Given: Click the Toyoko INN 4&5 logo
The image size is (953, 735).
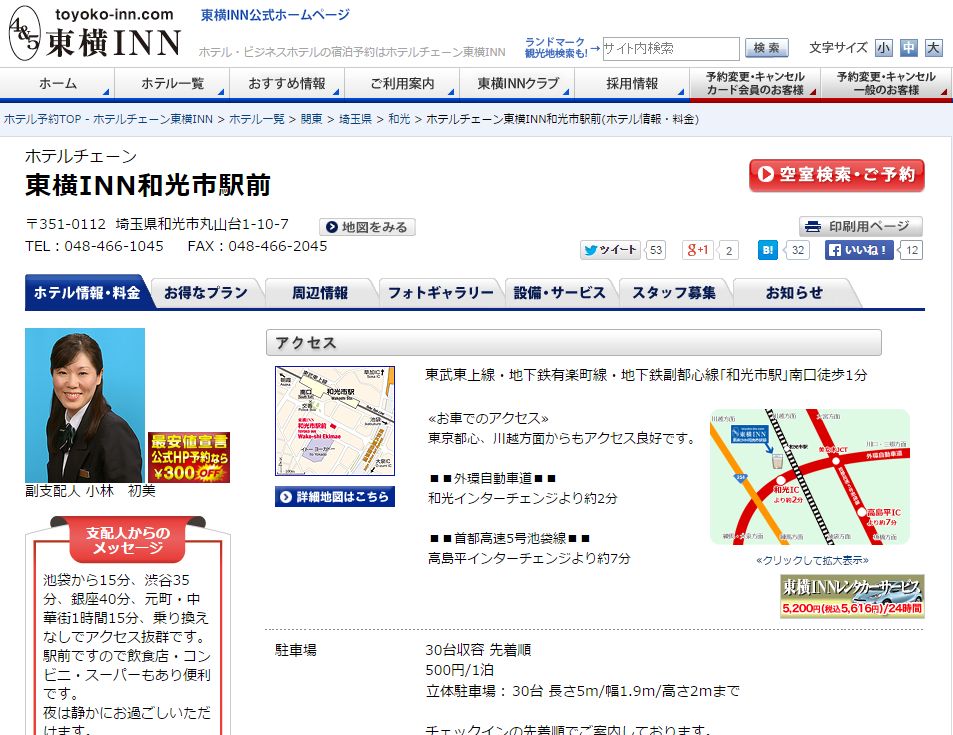Looking at the screenshot, I should click(x=95, y=33).
